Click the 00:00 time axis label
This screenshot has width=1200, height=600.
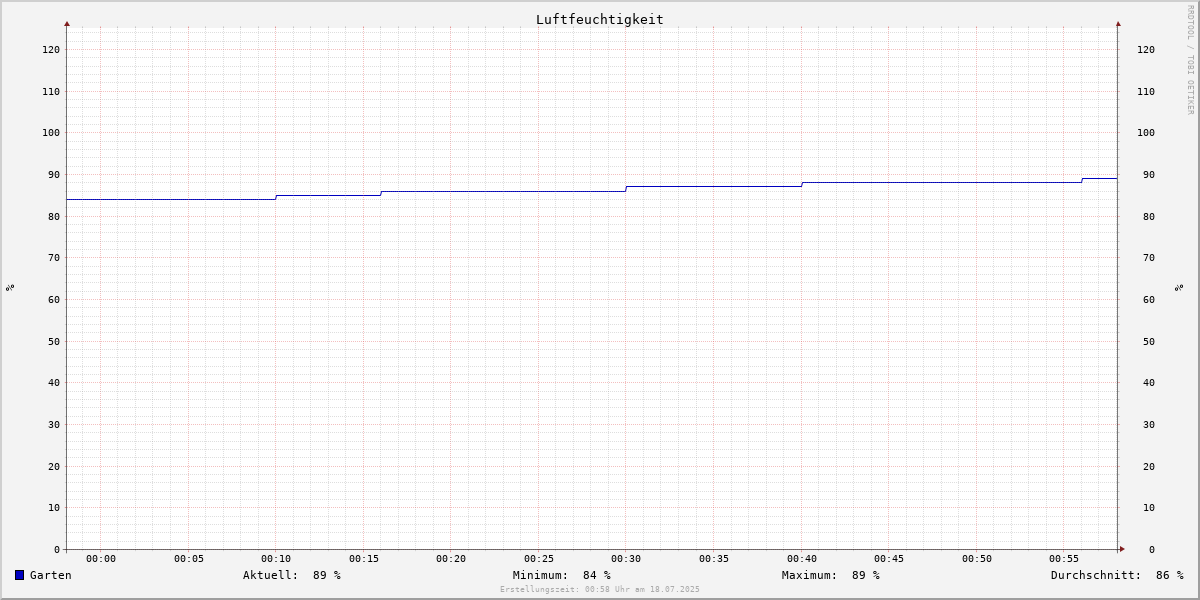click(101, 559)
